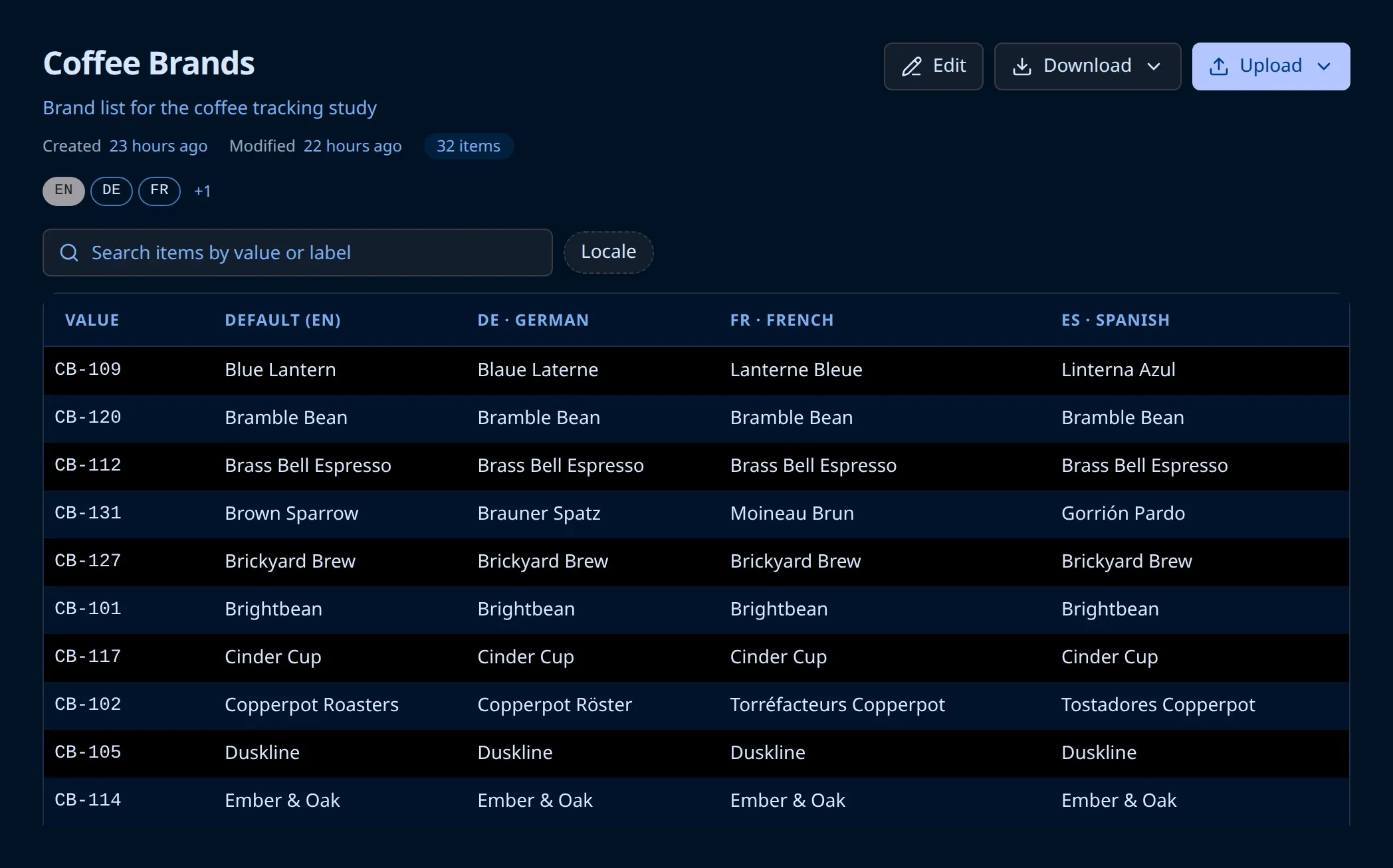Click the Brauner Spatz cell

tap(539, 513)
